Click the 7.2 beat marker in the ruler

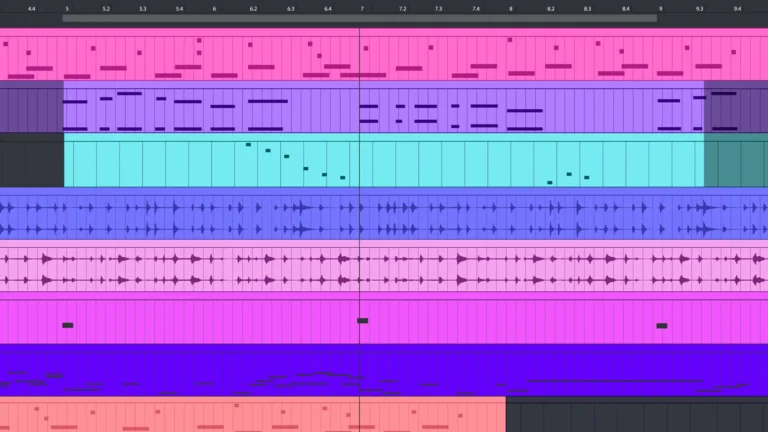(402, 8)
